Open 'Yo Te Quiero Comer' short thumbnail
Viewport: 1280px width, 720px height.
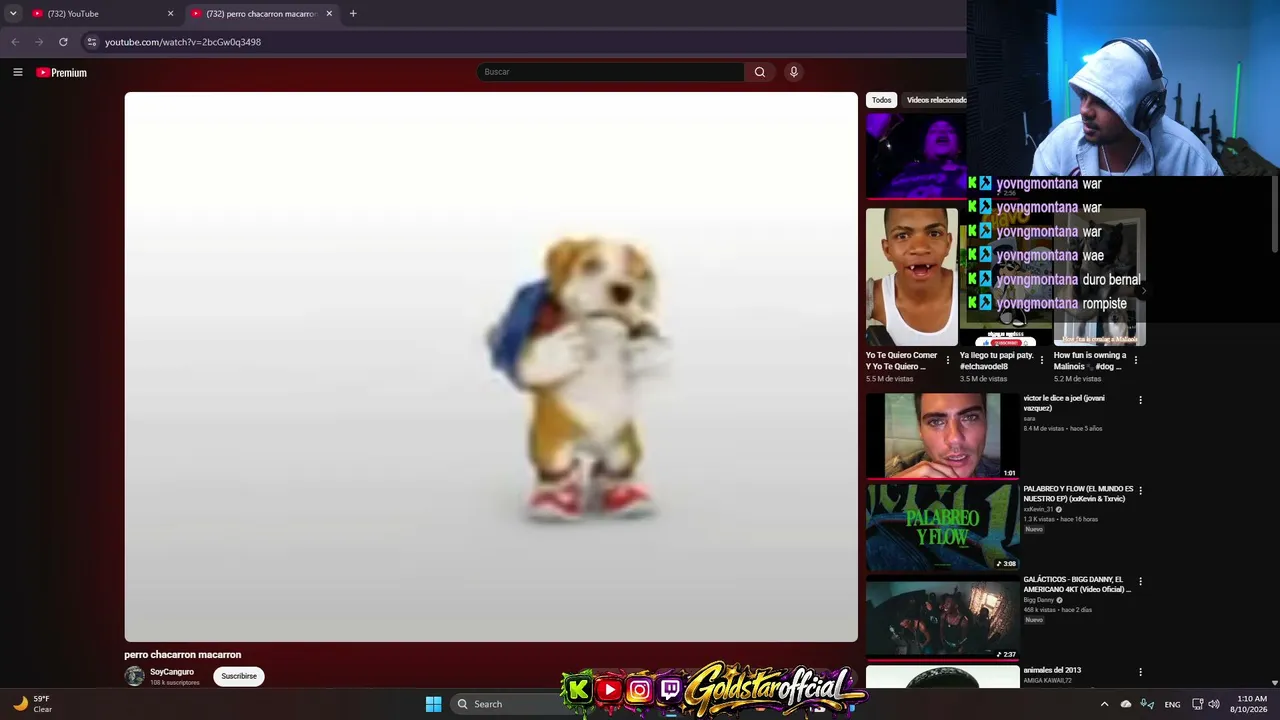[912, 277]
